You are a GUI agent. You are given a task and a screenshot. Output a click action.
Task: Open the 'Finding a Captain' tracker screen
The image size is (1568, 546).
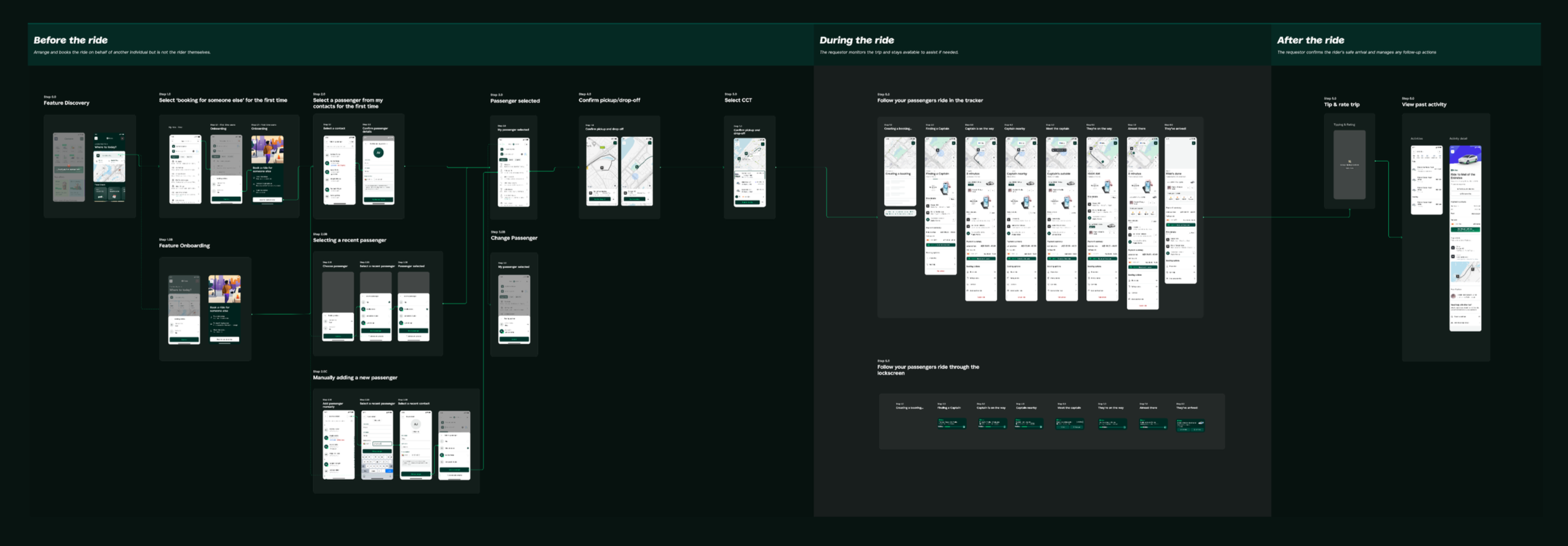coord(941,206)
